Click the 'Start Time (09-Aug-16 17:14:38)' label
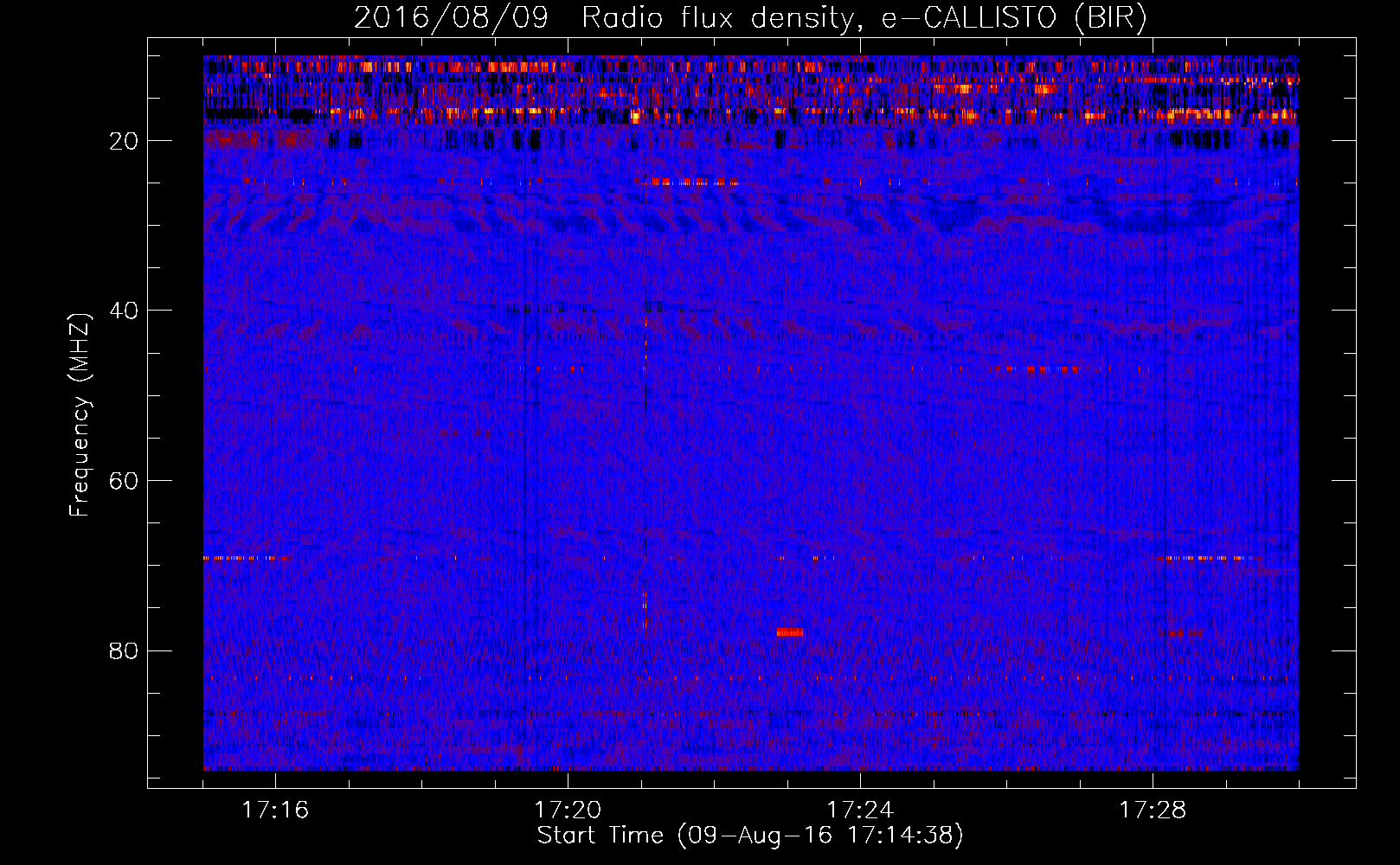 (x=750, y=836)
